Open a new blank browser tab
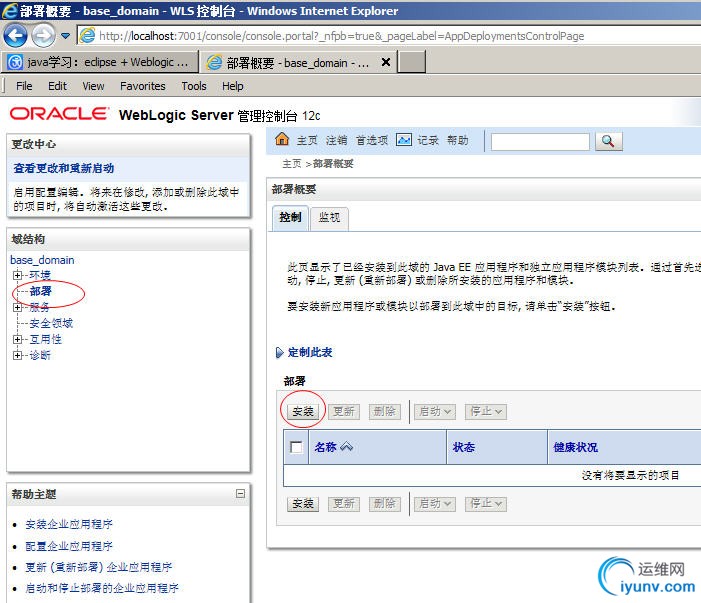Viewport: 701px width, 603px height. (x=412, y=62)
